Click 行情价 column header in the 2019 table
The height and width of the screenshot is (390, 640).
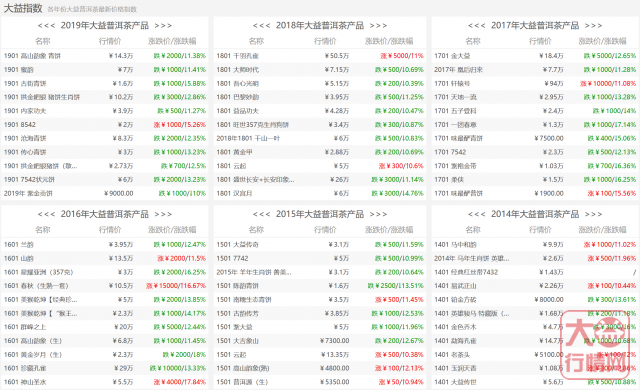(110, 41)
